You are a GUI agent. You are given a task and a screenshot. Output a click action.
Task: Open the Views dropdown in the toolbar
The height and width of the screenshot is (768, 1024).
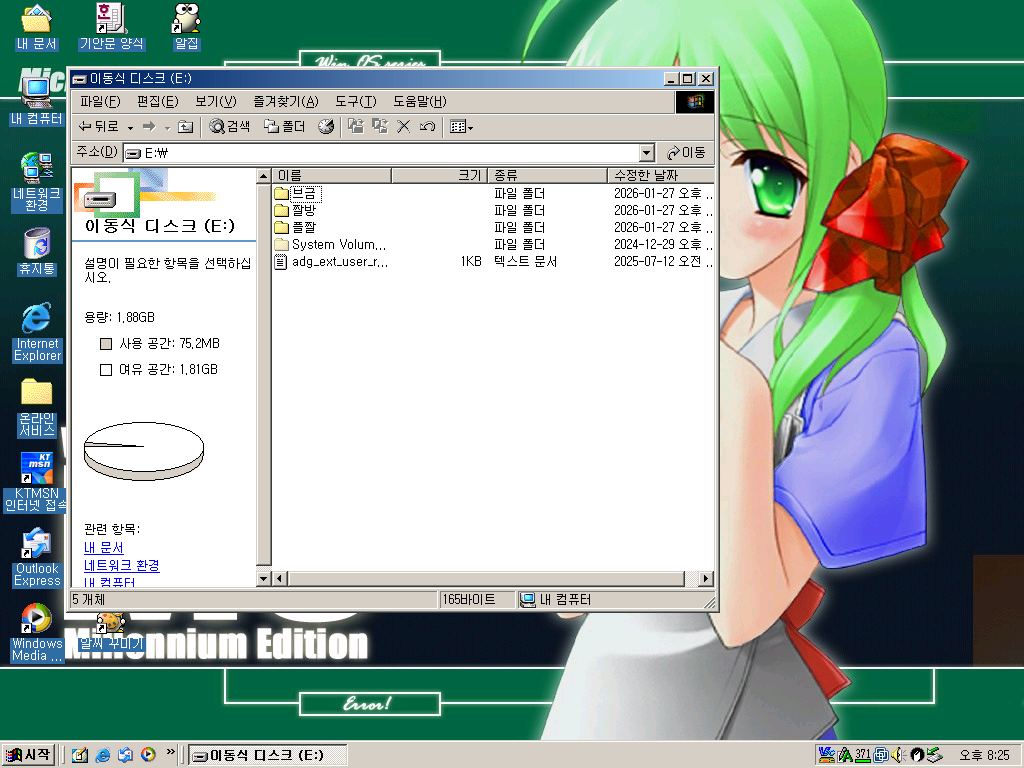coord(461,127)
